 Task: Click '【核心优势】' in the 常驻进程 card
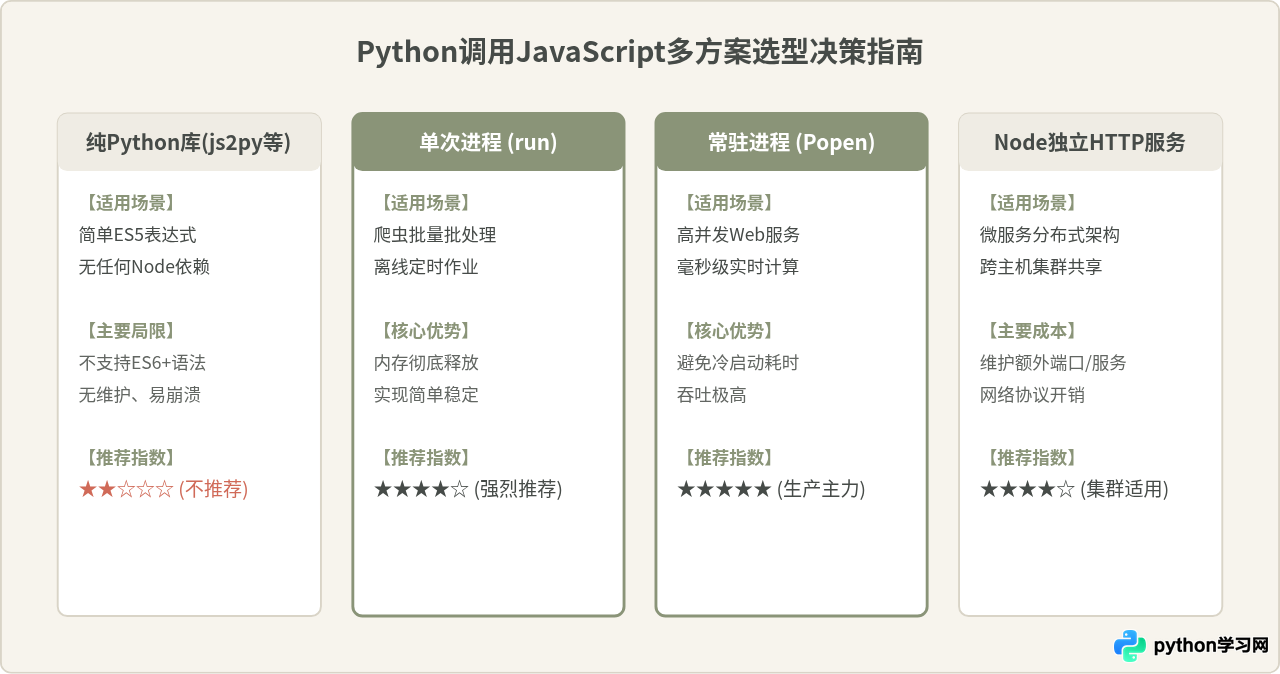pyautogui.click(x=726, y=331)
